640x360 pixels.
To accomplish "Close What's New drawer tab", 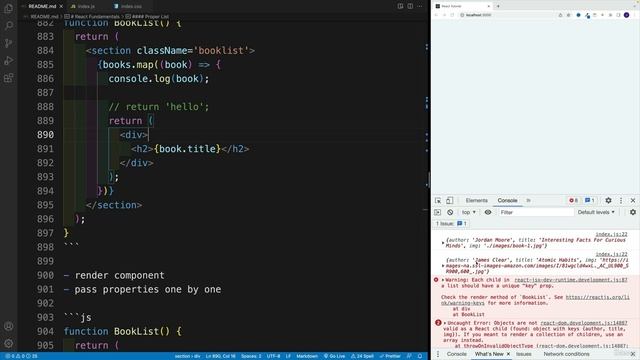I will (x=508, y=354).
